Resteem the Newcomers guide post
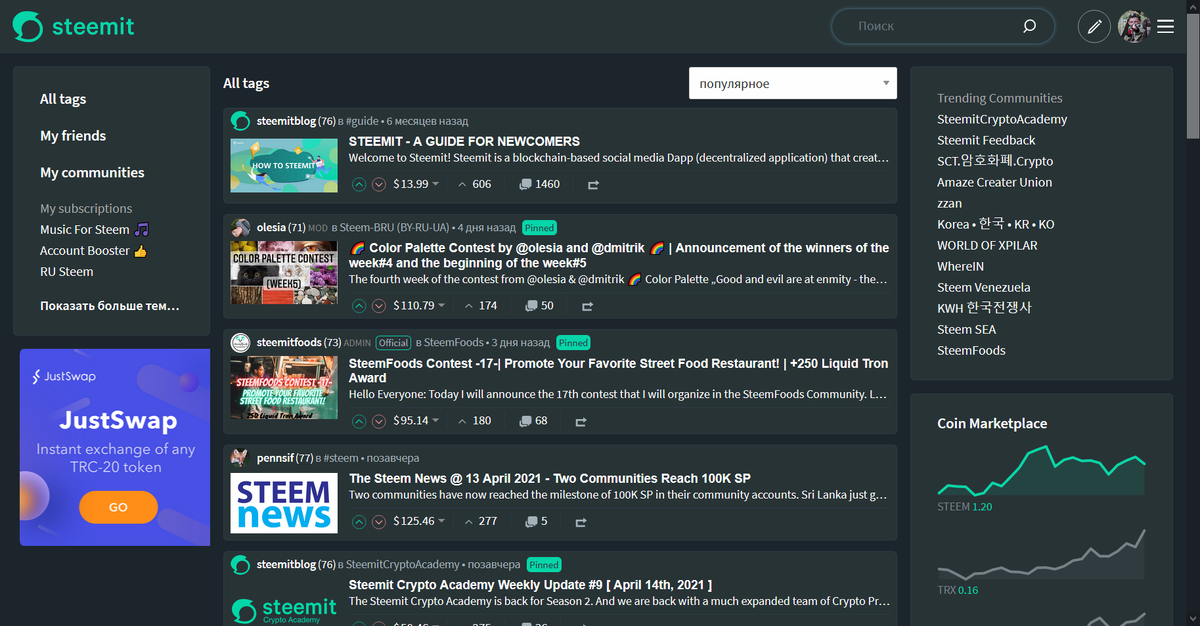The height and width of the screenshot is (626, 1200). pyautogui.click(x=593, y=185)
